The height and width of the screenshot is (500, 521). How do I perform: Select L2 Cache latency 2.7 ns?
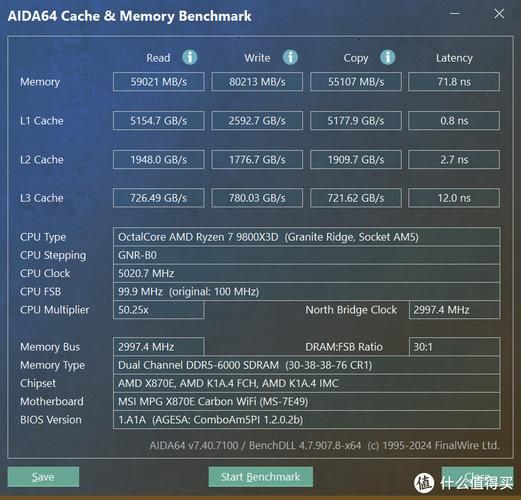point(454,159)
